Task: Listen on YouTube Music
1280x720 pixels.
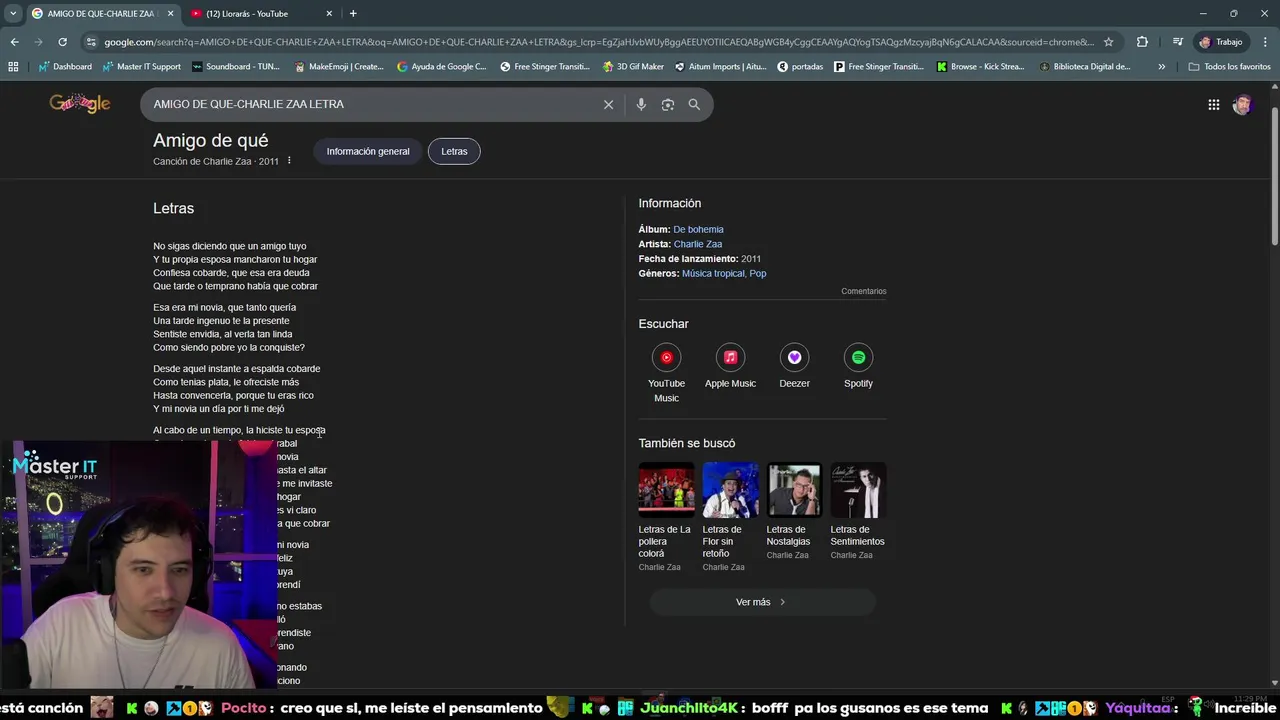Action: [666, 374]
